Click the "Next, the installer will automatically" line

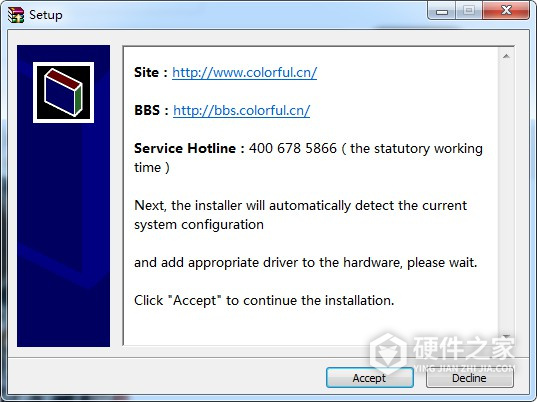coord(300,205)
